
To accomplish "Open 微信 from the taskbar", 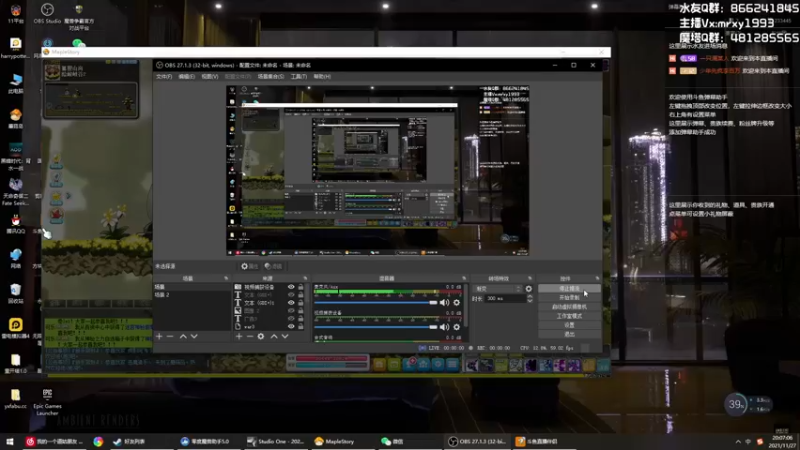I will click(393, 441).
